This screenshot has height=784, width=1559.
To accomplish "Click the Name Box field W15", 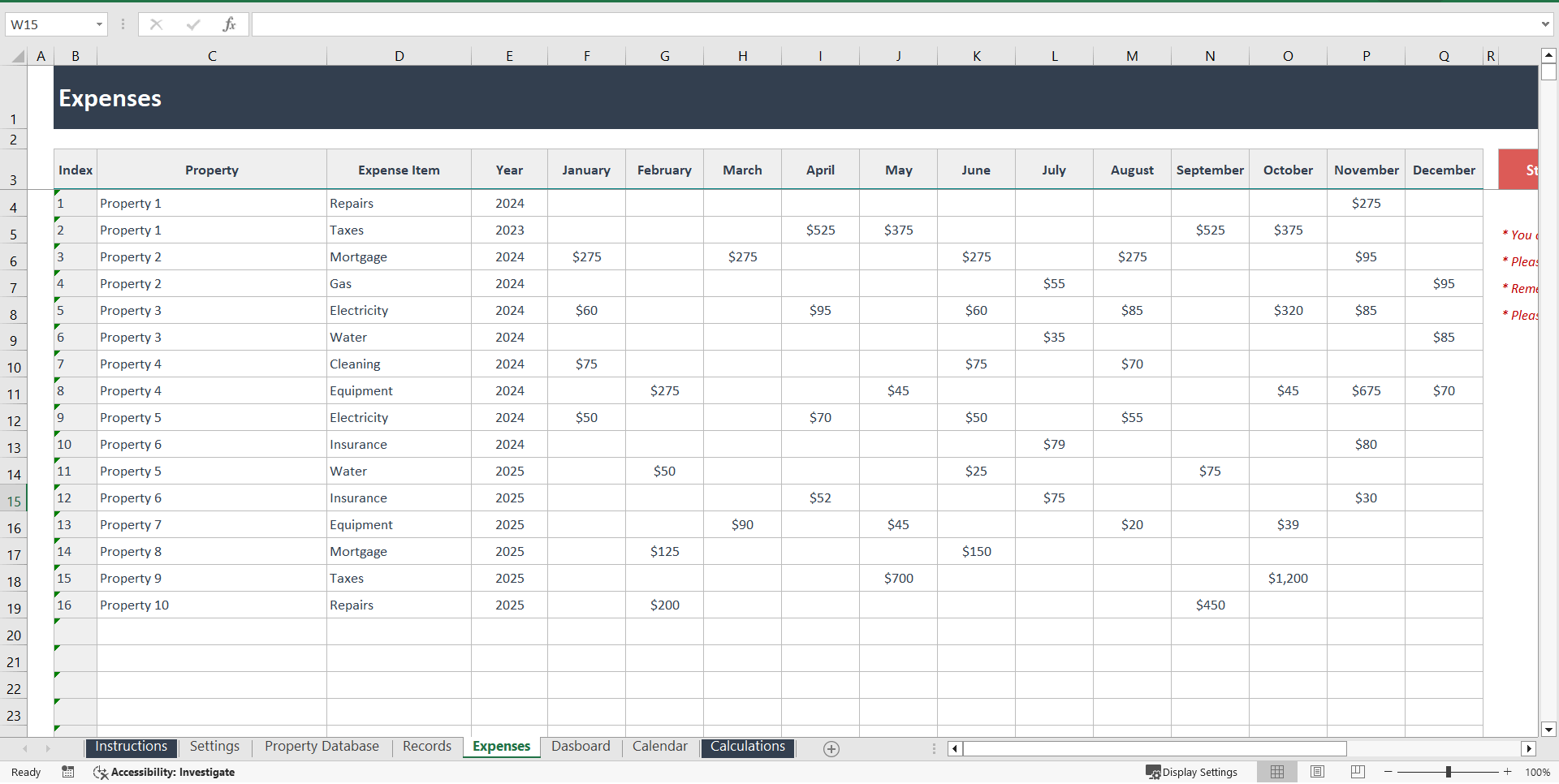I will coord(49,24).
